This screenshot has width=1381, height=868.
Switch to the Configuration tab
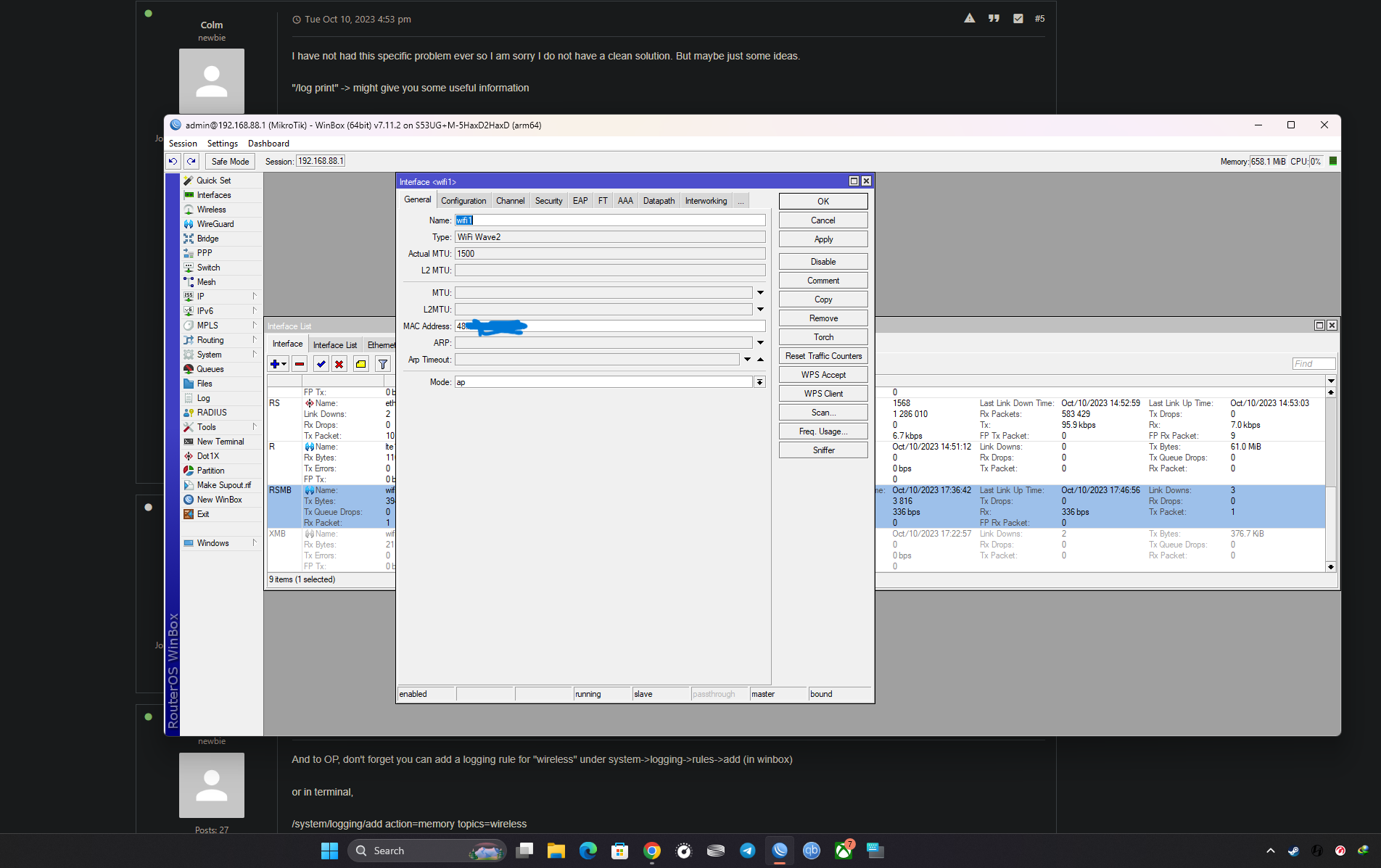[463, 201]
